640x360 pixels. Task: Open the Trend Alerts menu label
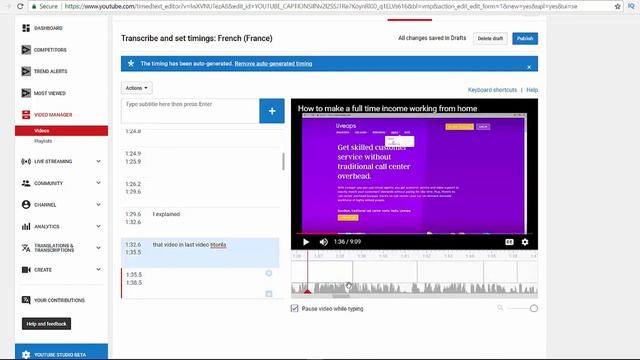click(x=51, y=71)
